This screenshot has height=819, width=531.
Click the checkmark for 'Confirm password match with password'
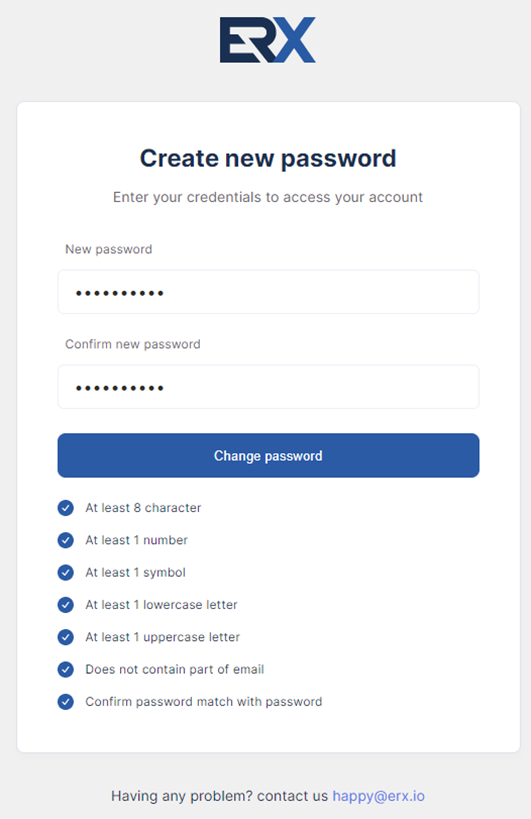click(65, 702)
